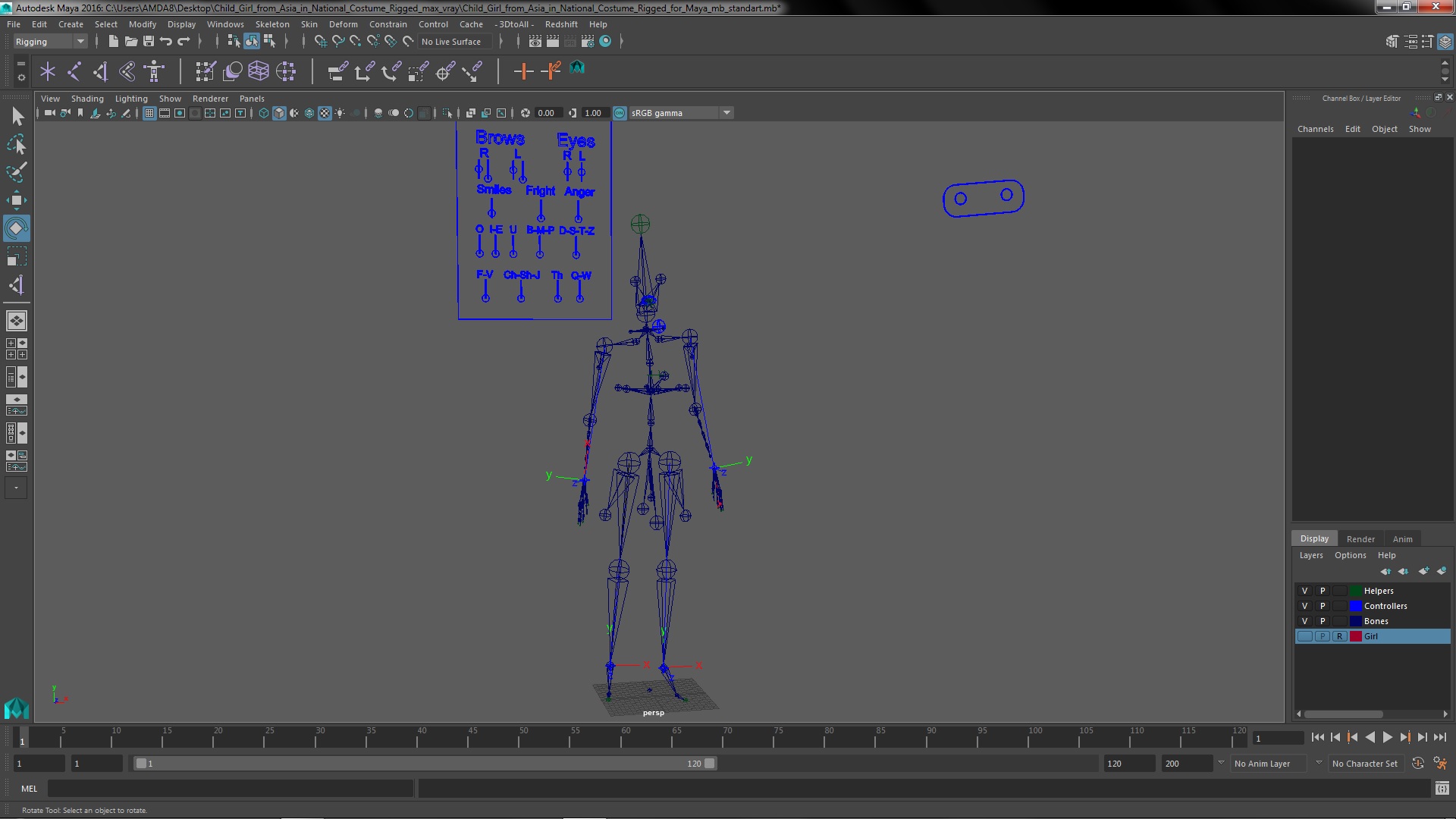The width and height of the screenshot is (1456, 819).
Task: Click the Play forwards button
Action: pyautogui.click(x=1387, y=737)
